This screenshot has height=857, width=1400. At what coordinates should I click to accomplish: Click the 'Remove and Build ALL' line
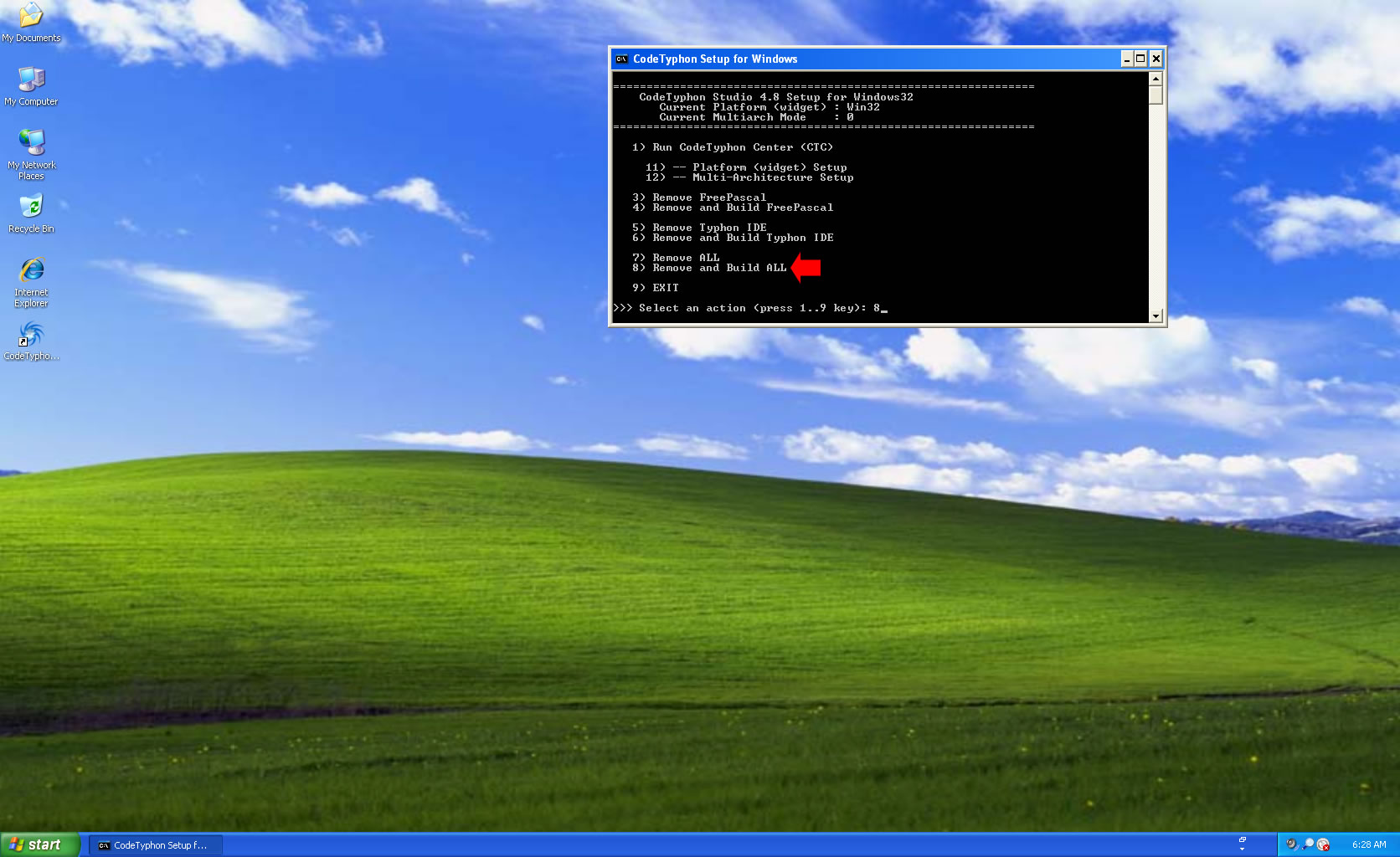pos(709,268)
